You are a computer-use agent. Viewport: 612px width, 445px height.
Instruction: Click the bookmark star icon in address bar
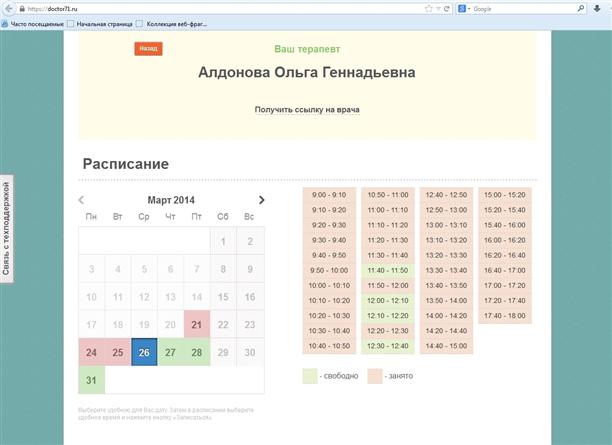(428, 8)
